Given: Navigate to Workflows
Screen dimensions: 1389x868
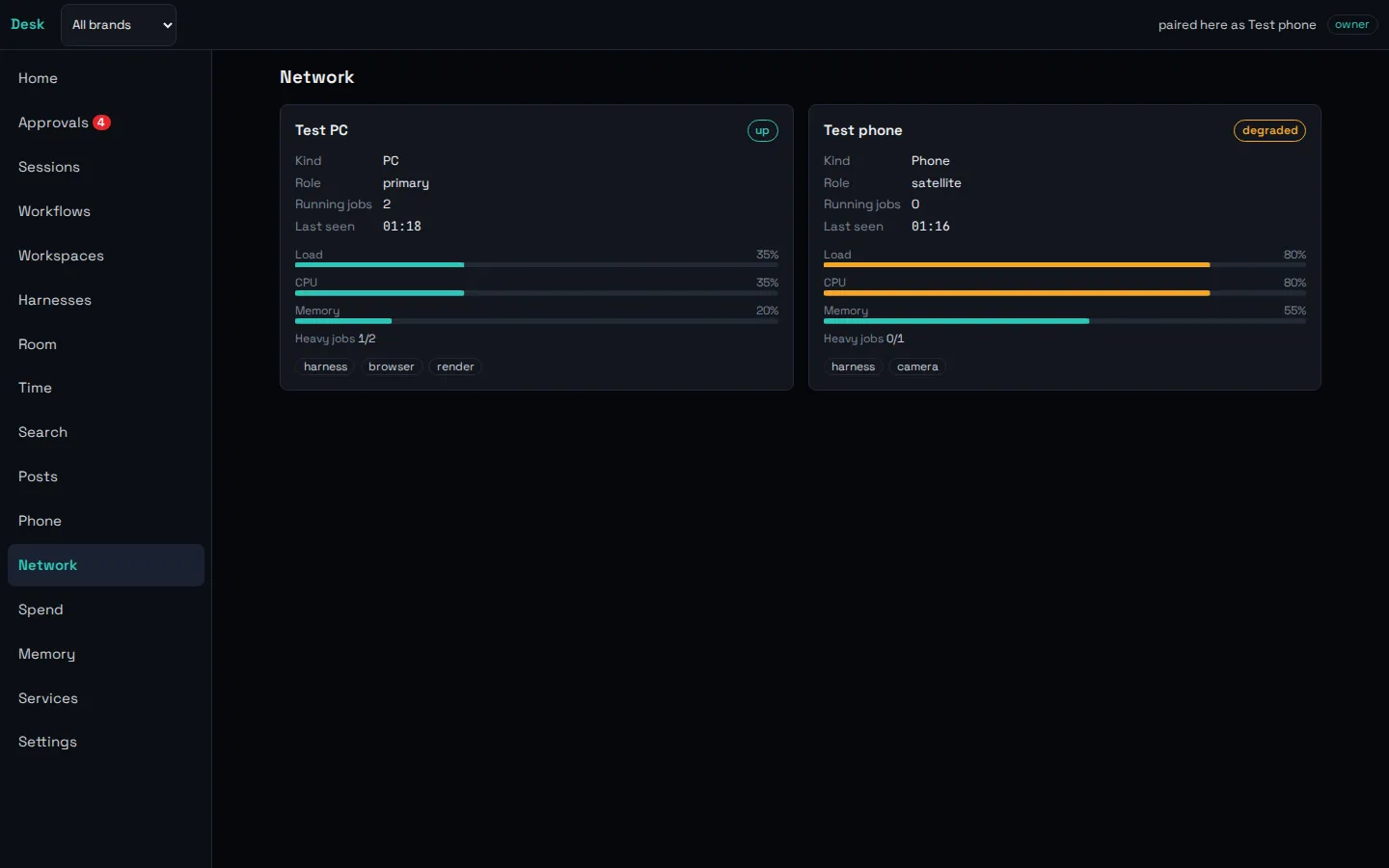Looking at the screenshot, I should pyautogui.click(x=106, y=211).
